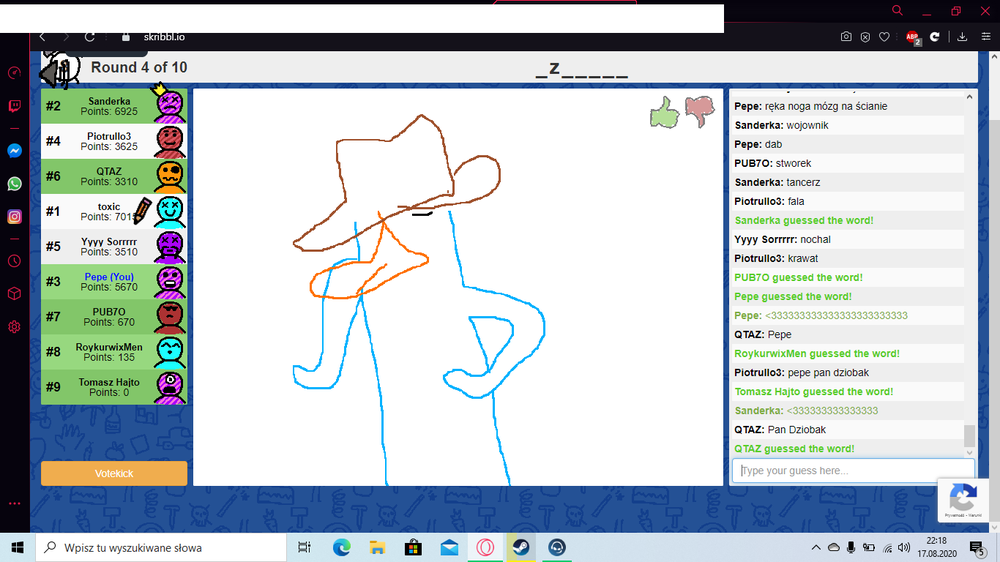Open the Adblock Plus extension

pos(913,38)
